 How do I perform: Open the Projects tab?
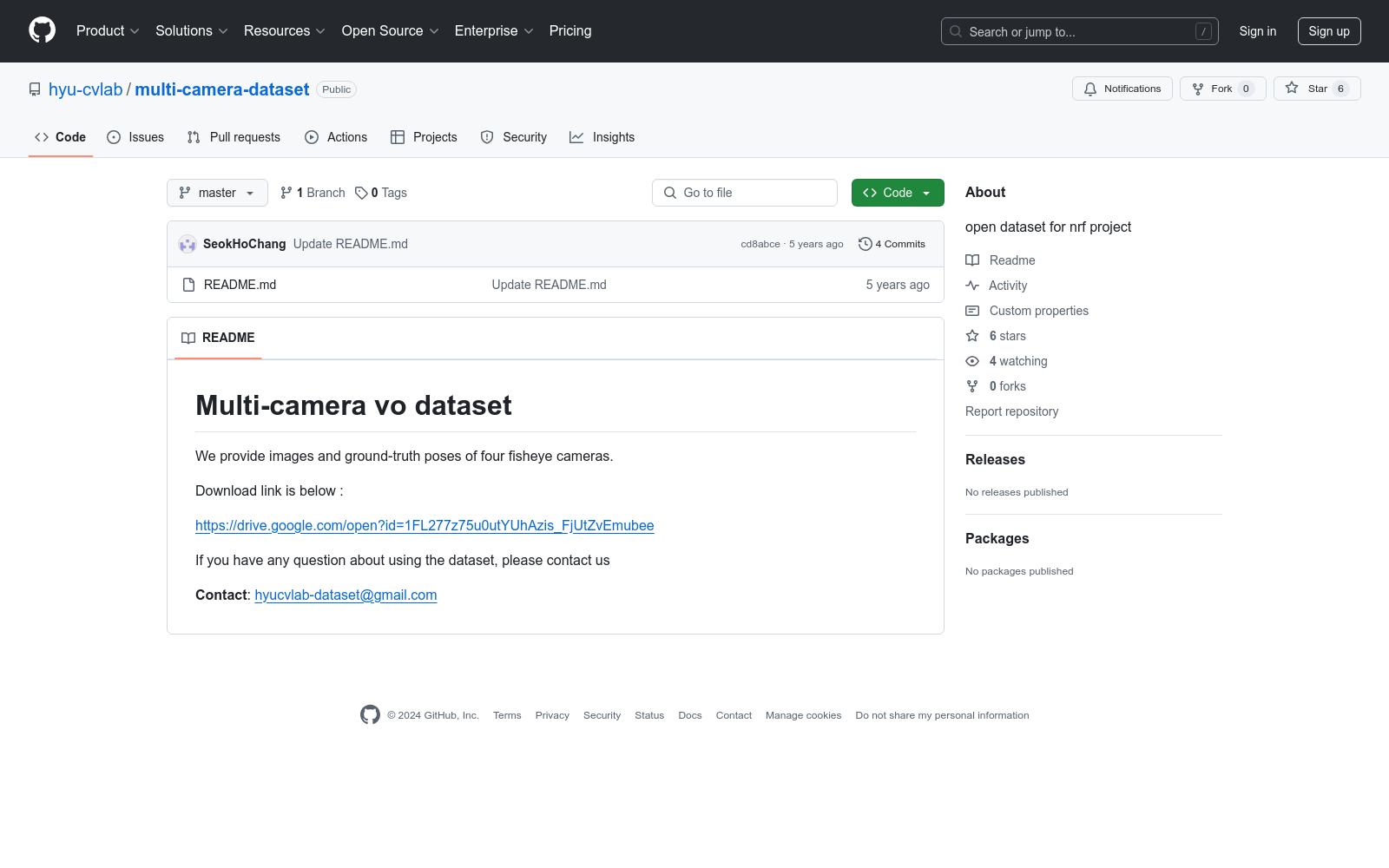pyautogui.click(x=424, y=137)
